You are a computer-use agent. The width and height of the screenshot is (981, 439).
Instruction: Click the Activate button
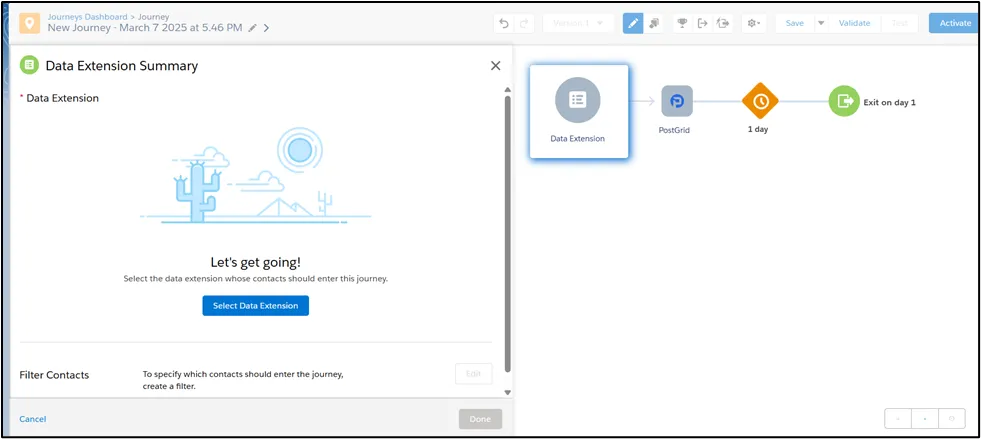tap(955, 23)
